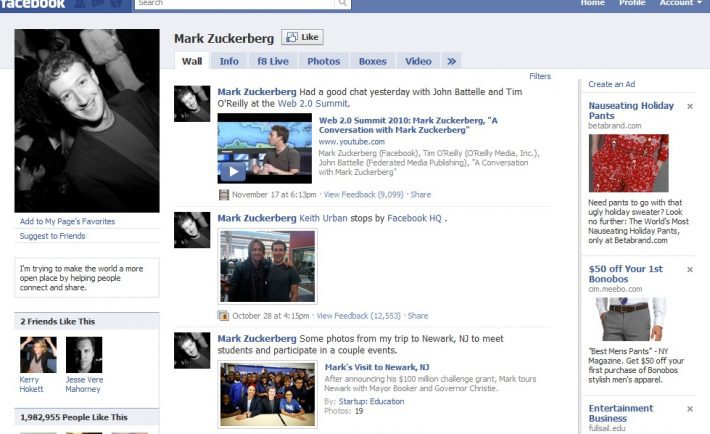Close the $50 off Bonobos ad
The height and width of the screenshot is (434, 710).
[x=690, y=270]
